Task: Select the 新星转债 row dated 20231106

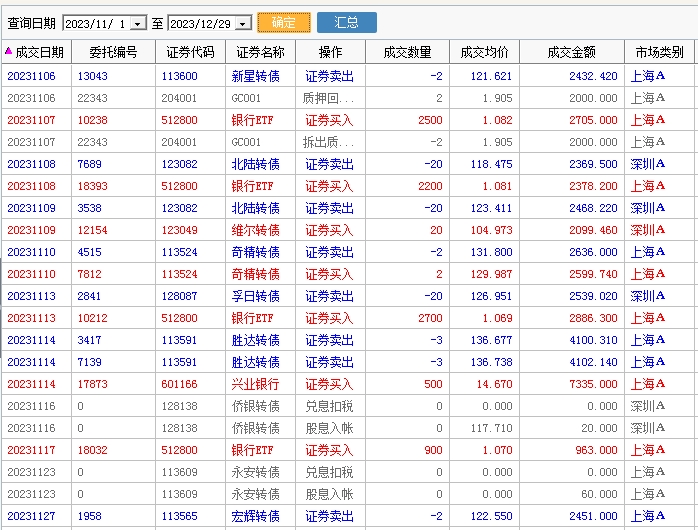Action: (x=255, y=76)
